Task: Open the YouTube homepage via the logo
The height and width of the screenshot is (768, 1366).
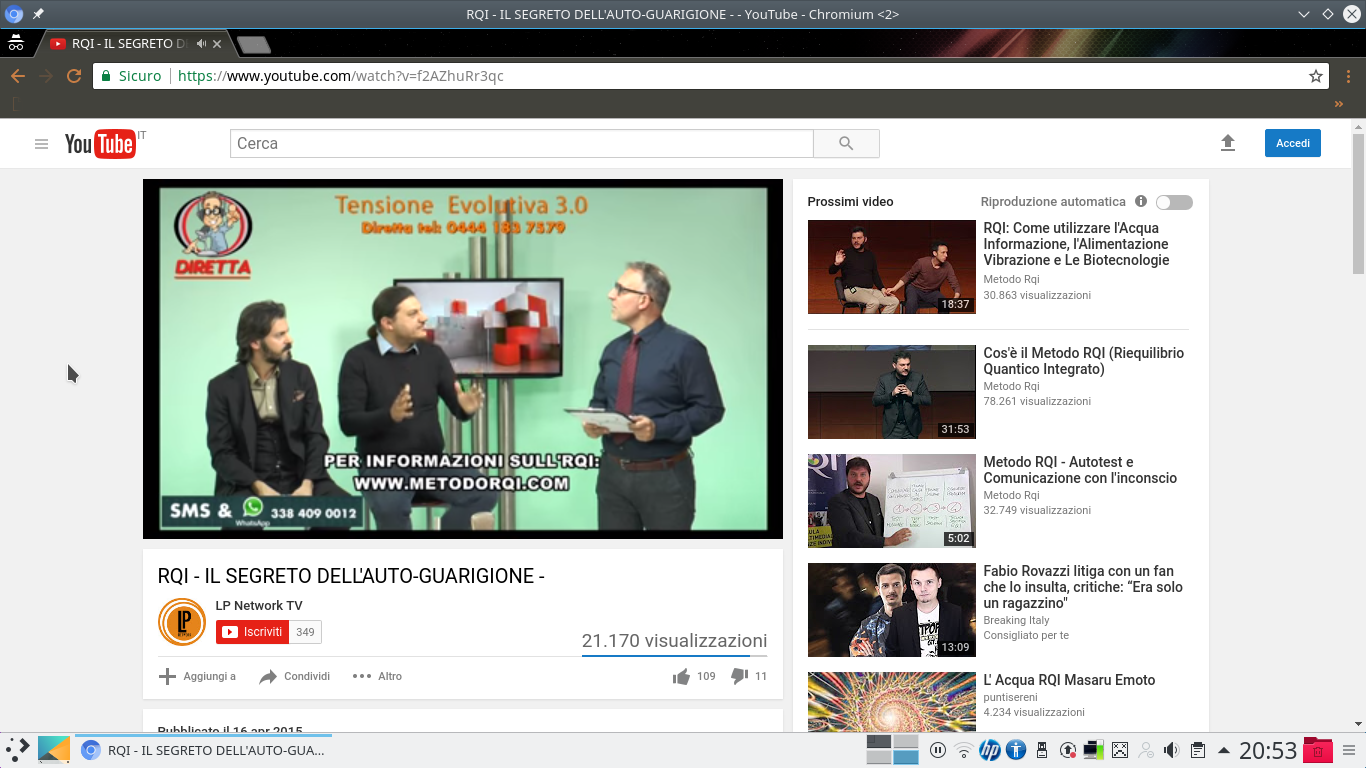Action: coord(100,143)
